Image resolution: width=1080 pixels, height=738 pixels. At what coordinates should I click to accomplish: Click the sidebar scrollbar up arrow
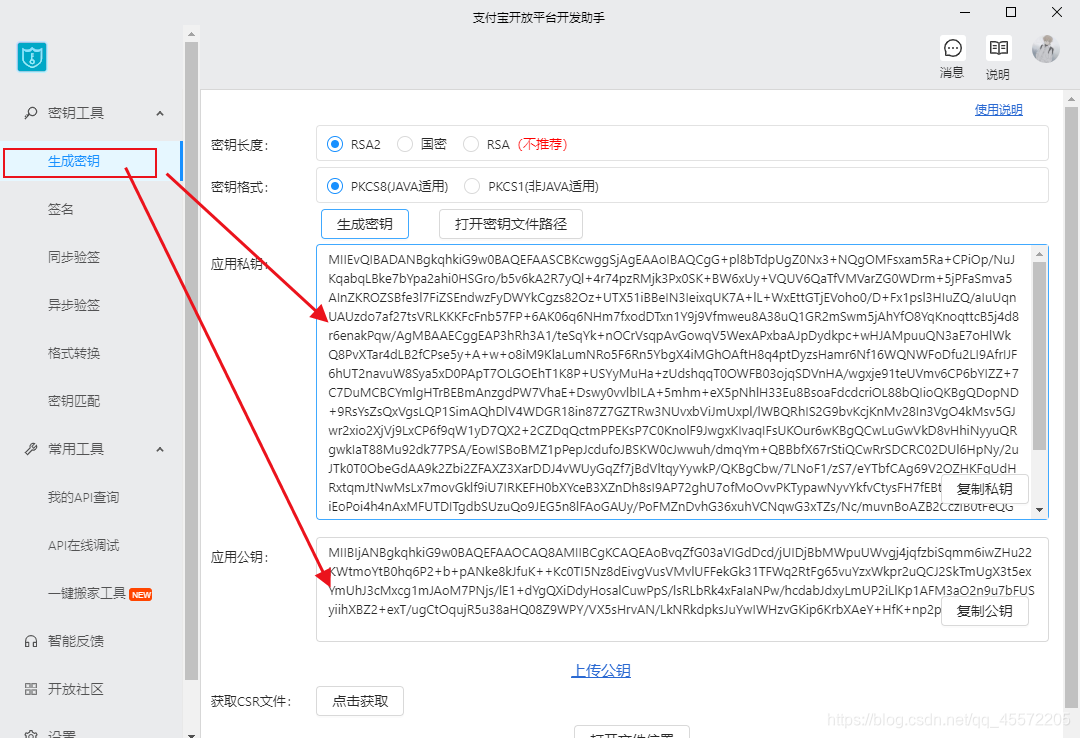point(191,34)
